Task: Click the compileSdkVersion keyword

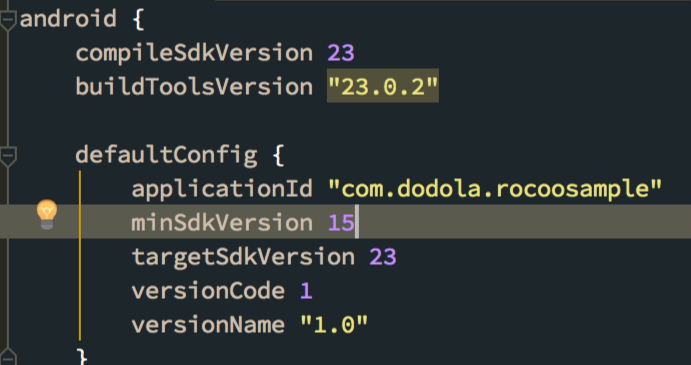Action: pyautogui.click(x=194, y=52)
